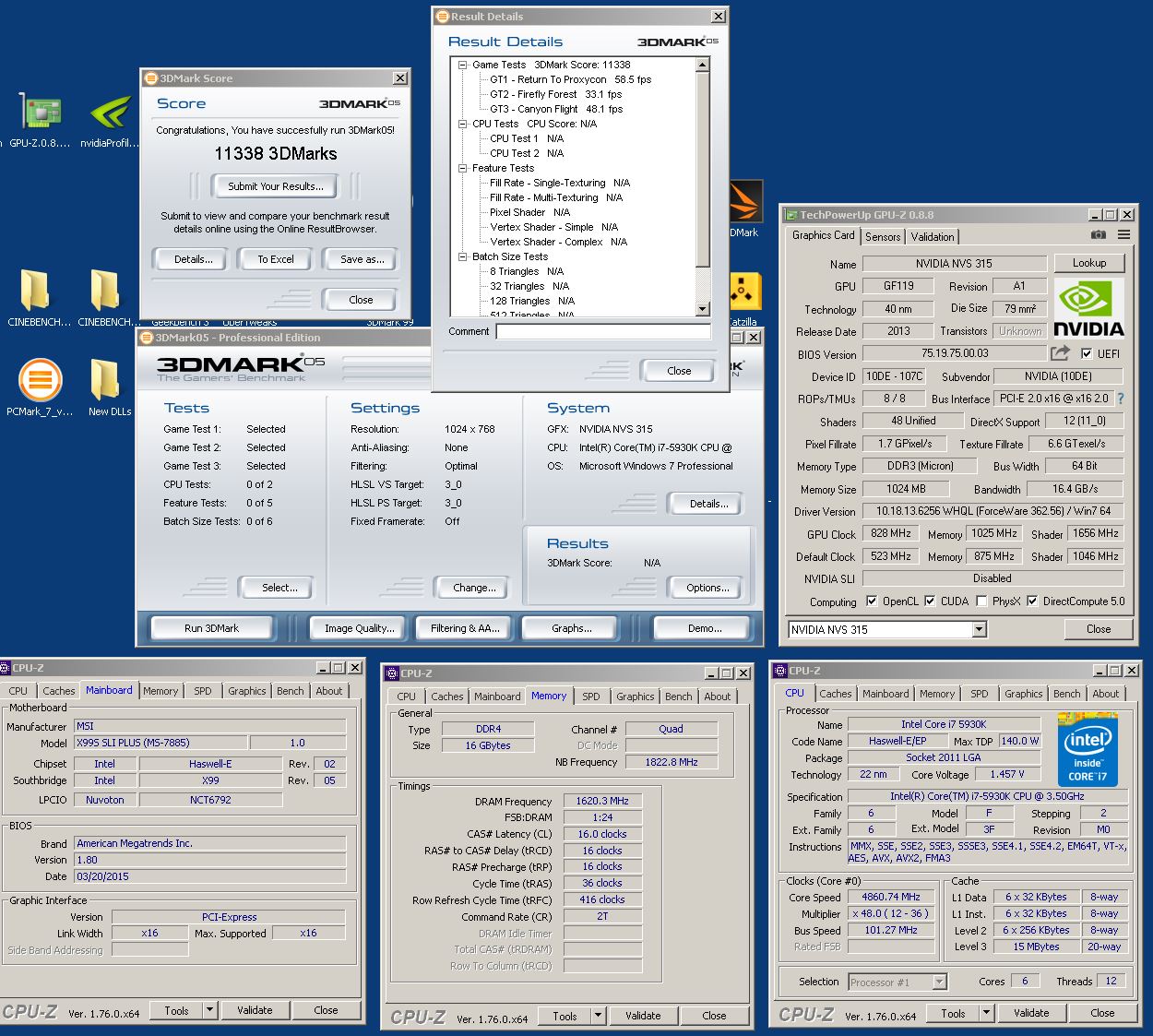Image resolution: width=1153 pixels, height=1036 pixels.
Task: Open Bench tab in processor CPU-Z window
Action: 1067,694
